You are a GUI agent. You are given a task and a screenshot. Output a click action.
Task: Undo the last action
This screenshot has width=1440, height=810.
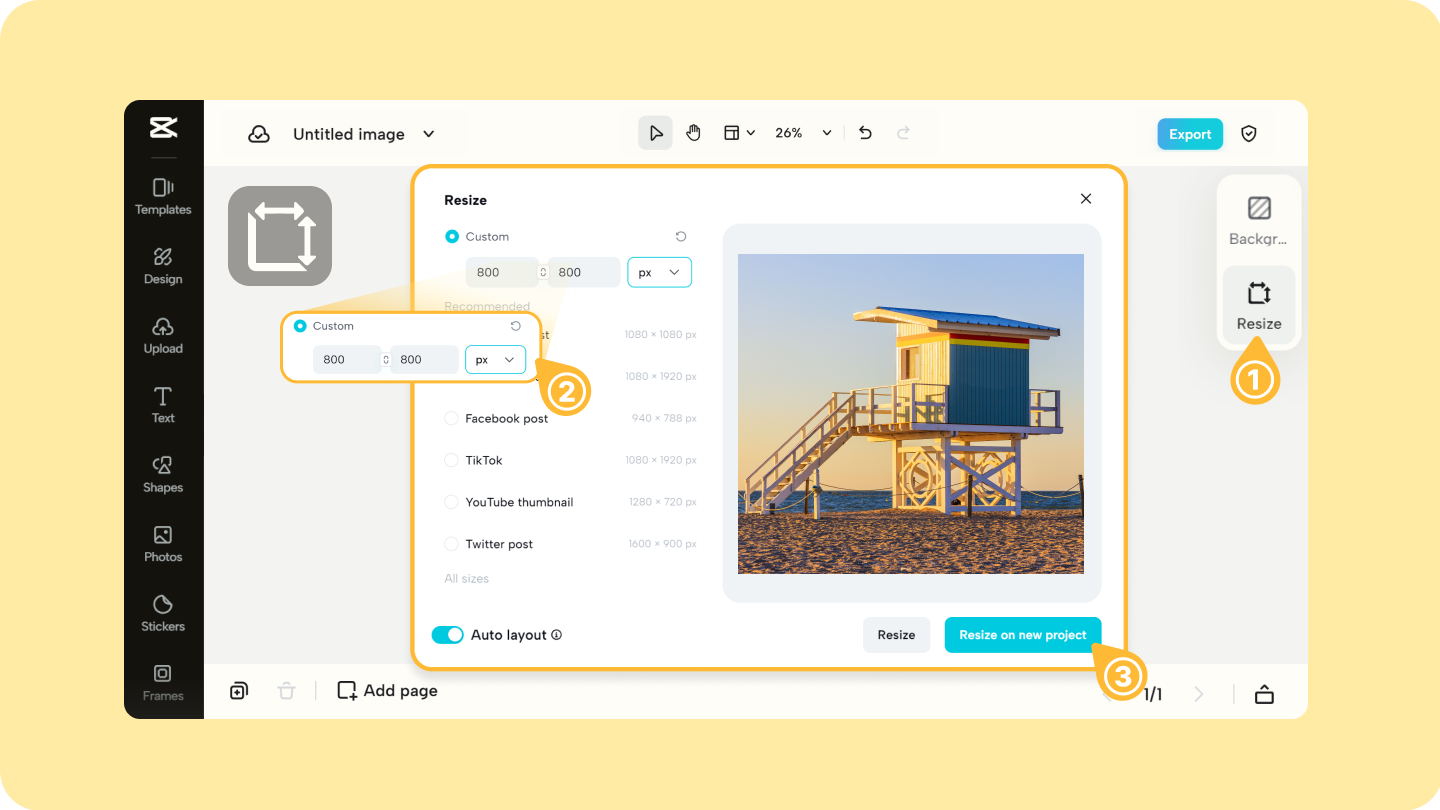[x=866, y=133]
